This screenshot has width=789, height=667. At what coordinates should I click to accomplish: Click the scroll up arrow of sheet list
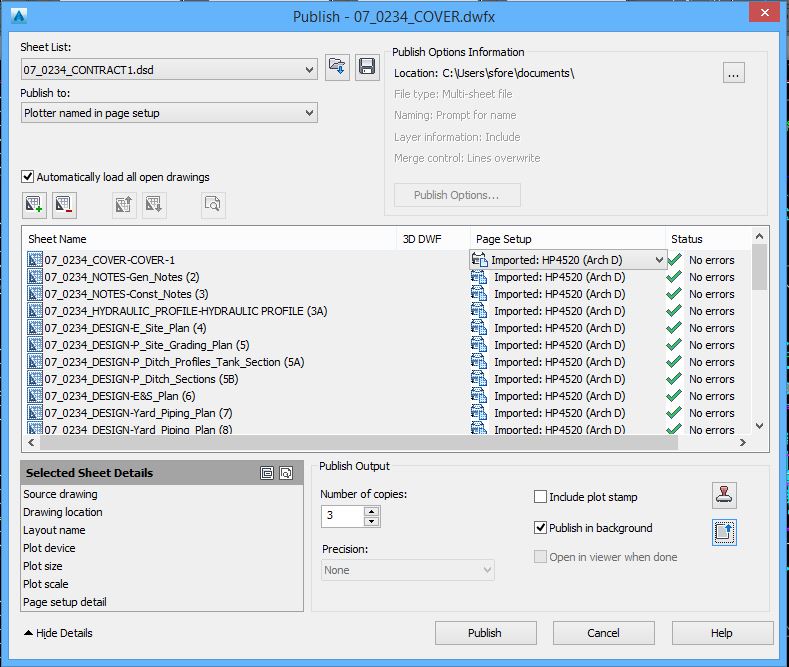pos(760,236)
